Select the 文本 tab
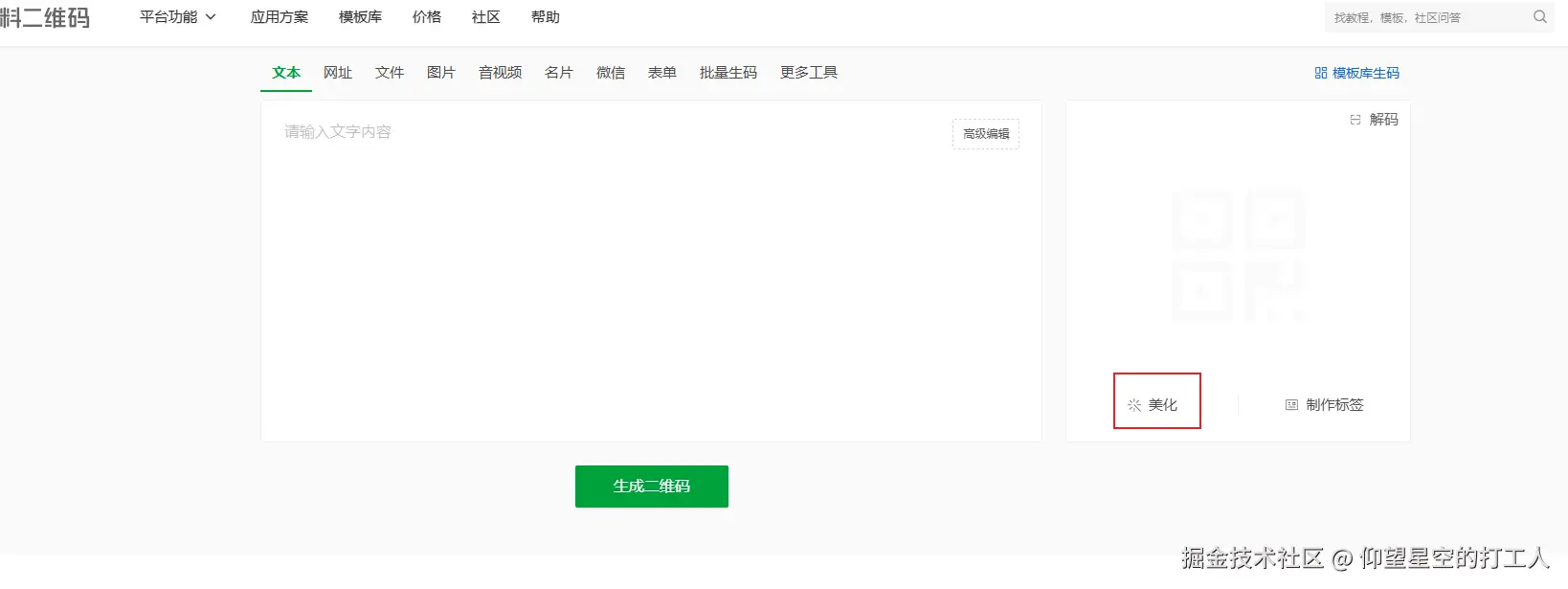The height and width of the screenshot is (589, 1568). point(286,73)
